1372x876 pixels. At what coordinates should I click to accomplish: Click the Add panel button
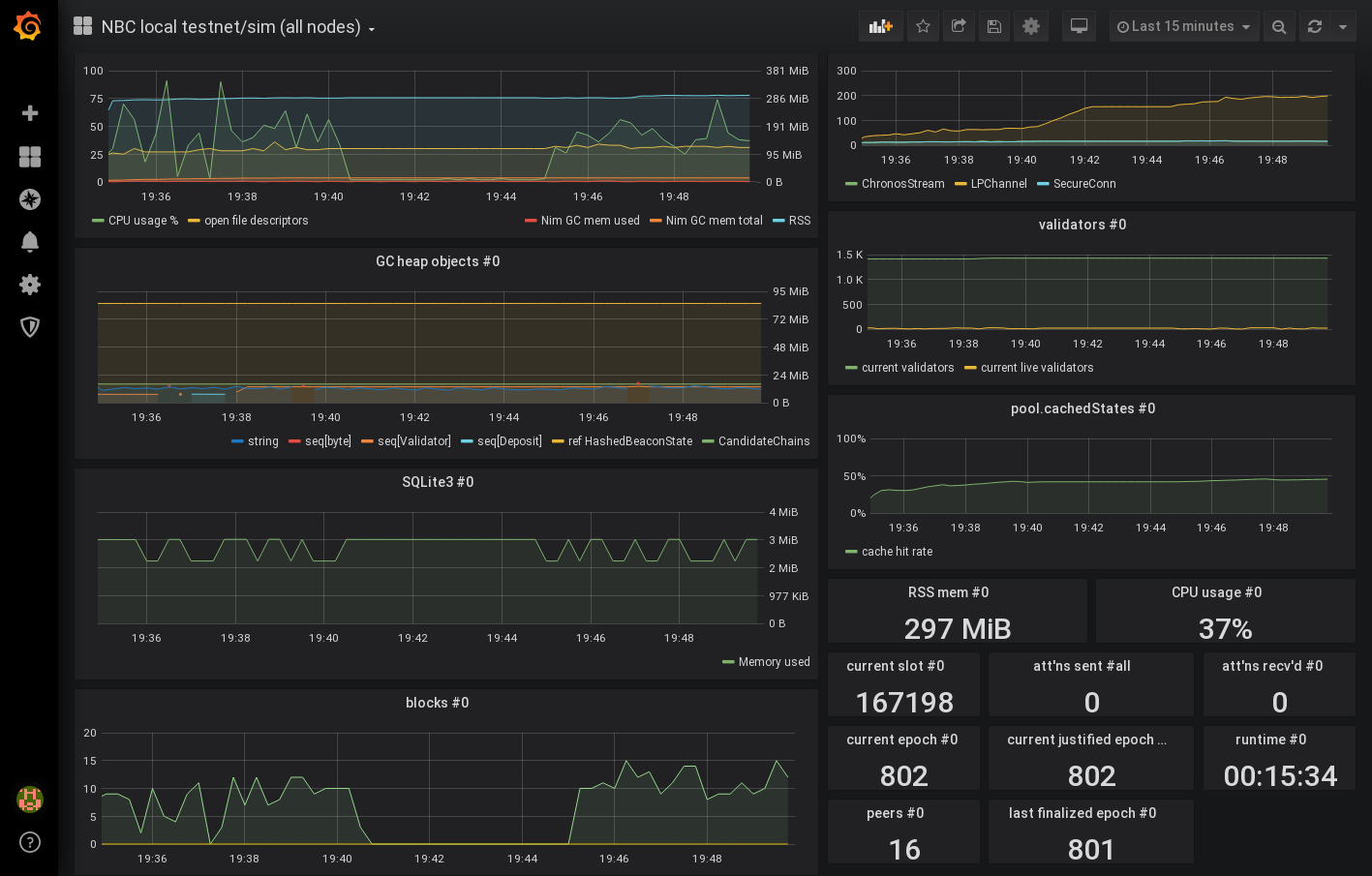click(881, 26)
